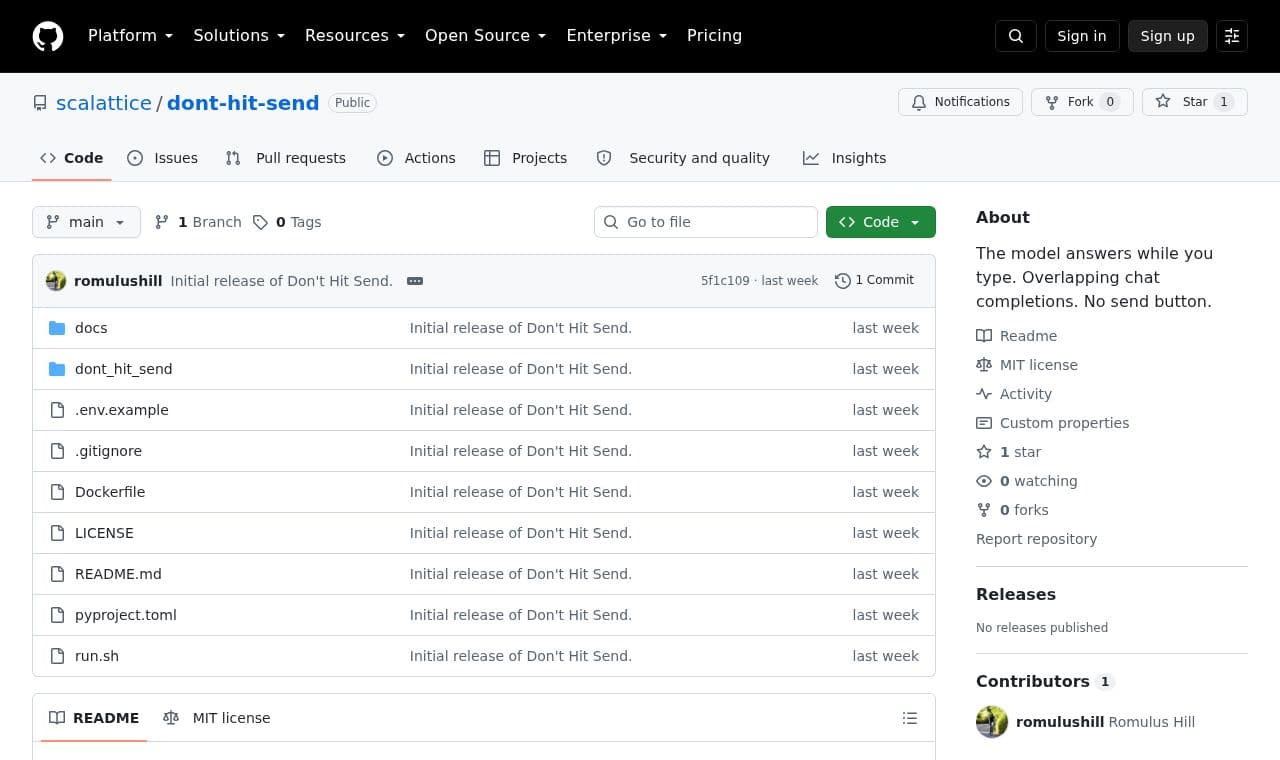The width and height of the screenshot is (1280, 760).
Task: Click Notifications bell button
Action: (x=961, y=102)
